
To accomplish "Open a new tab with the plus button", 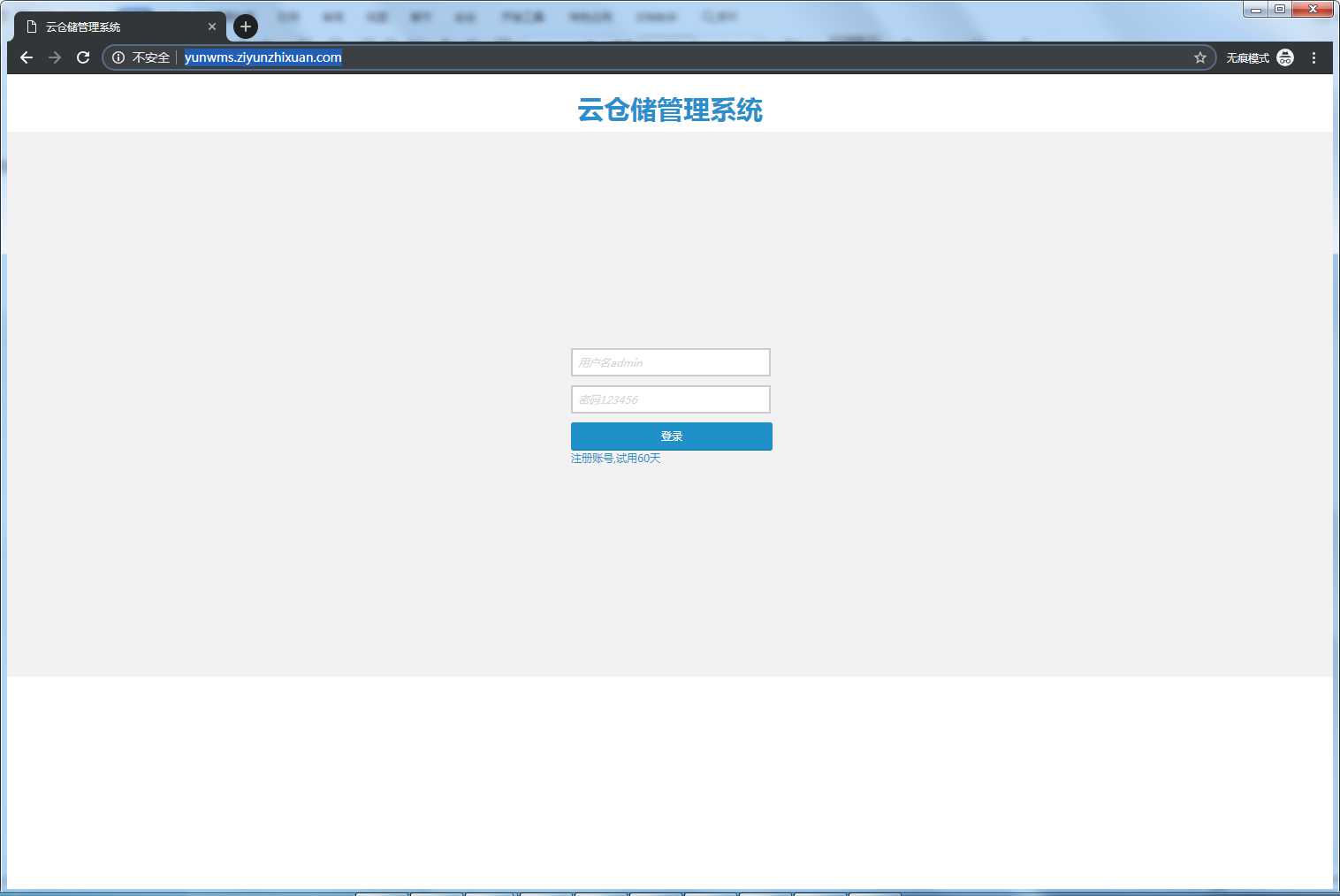I will tap(246, 27).
